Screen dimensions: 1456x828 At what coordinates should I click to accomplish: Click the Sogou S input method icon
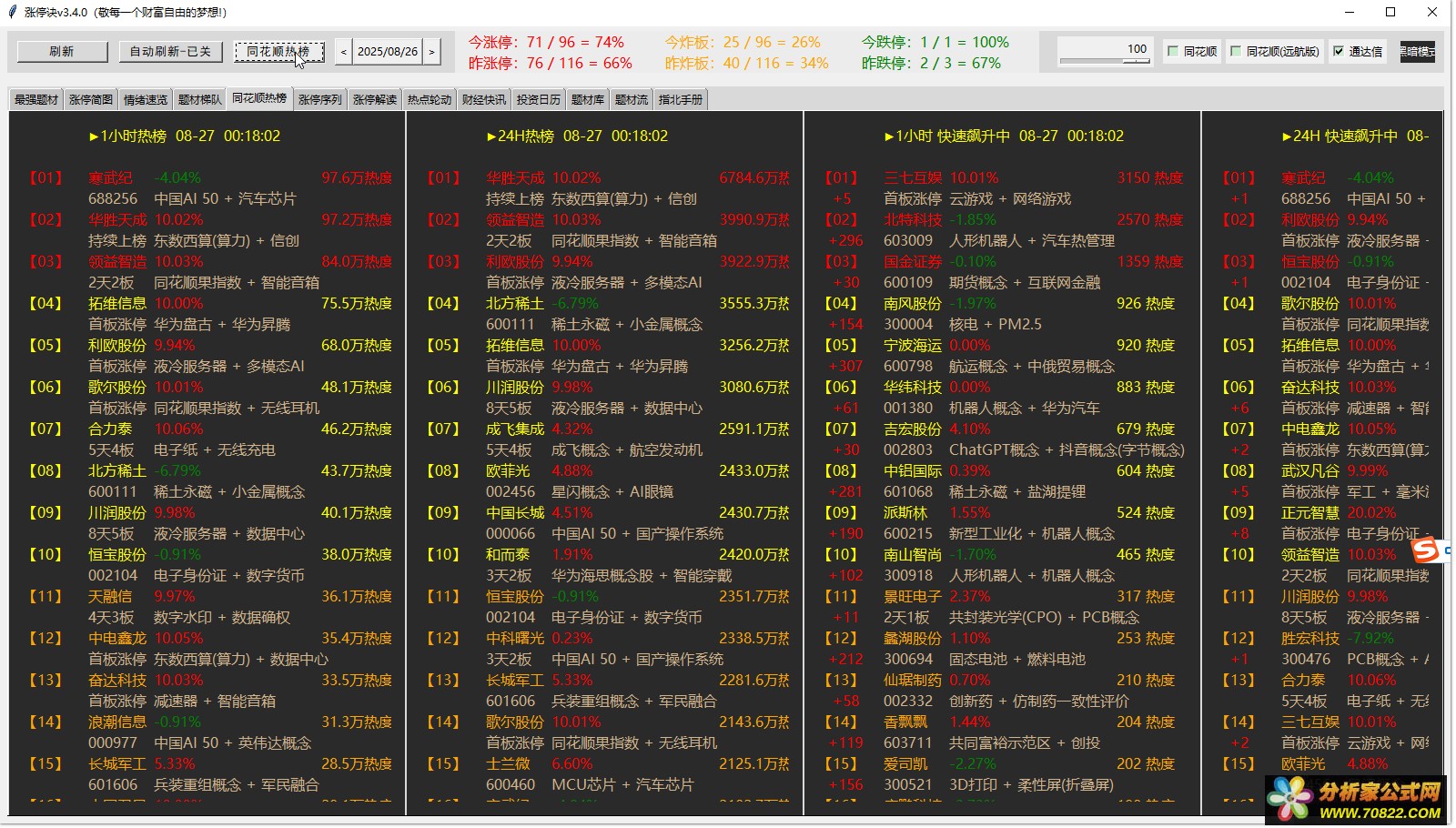click(1426, 550)
